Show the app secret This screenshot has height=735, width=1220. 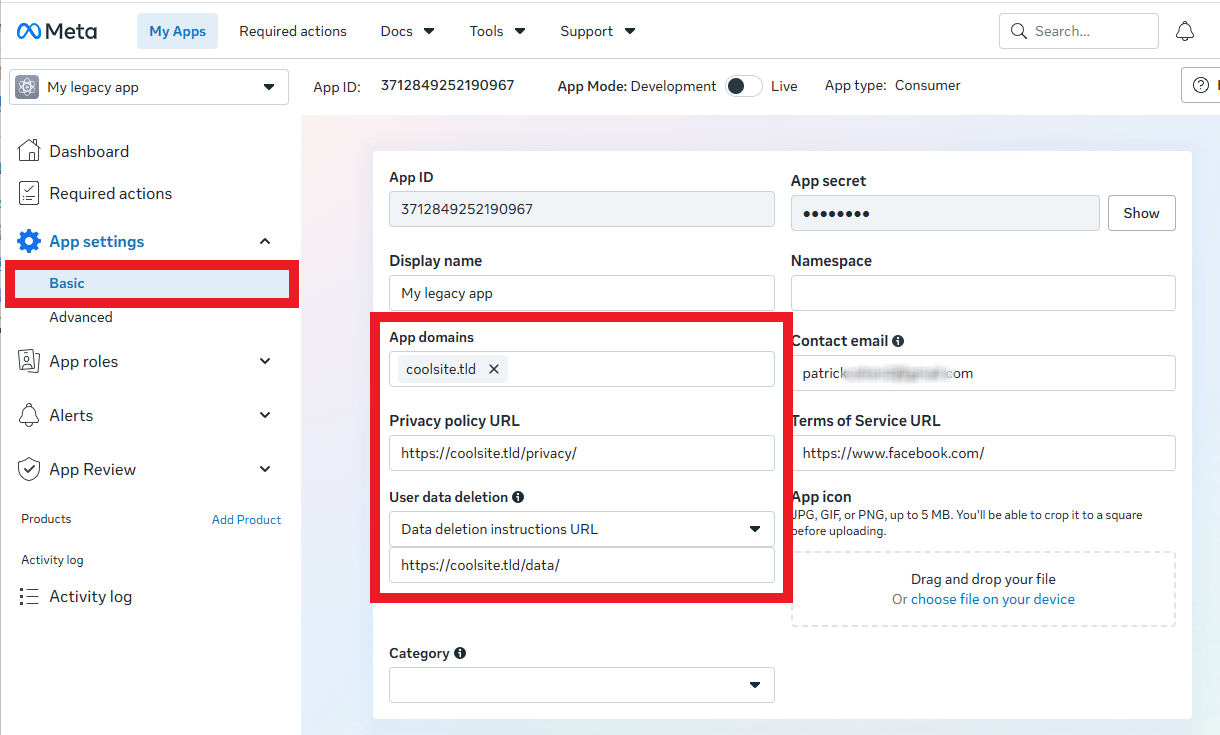point(1142,213)
